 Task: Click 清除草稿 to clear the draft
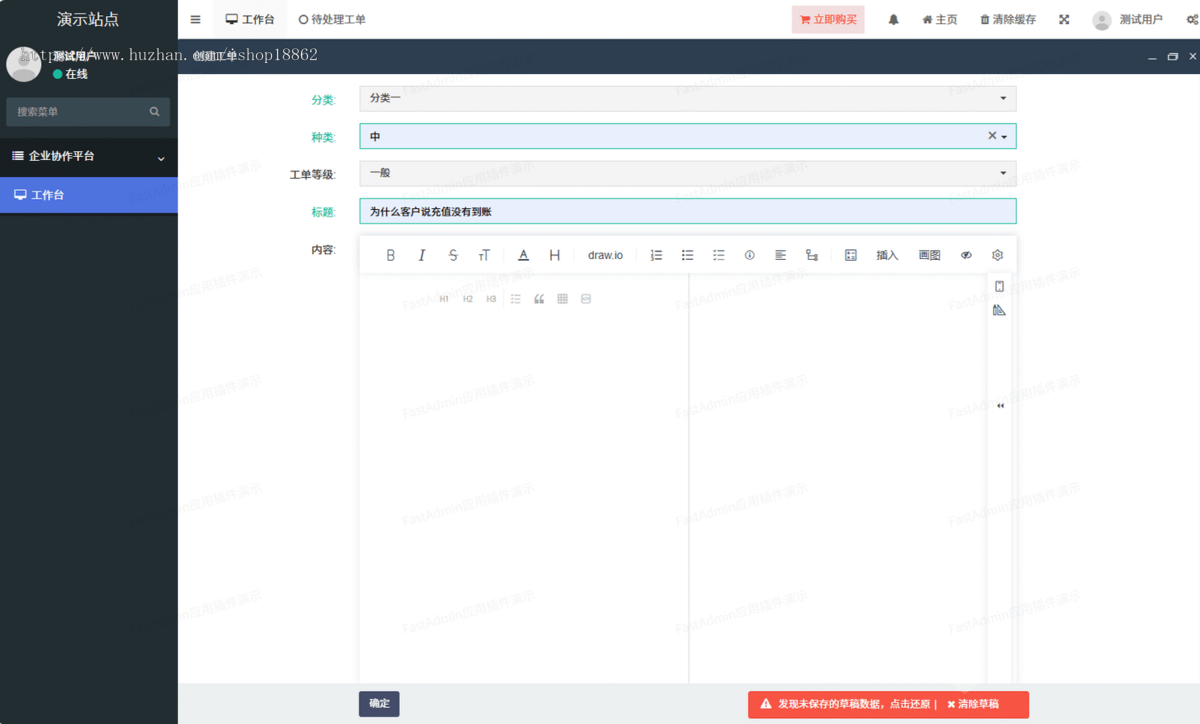coord(972,705)
